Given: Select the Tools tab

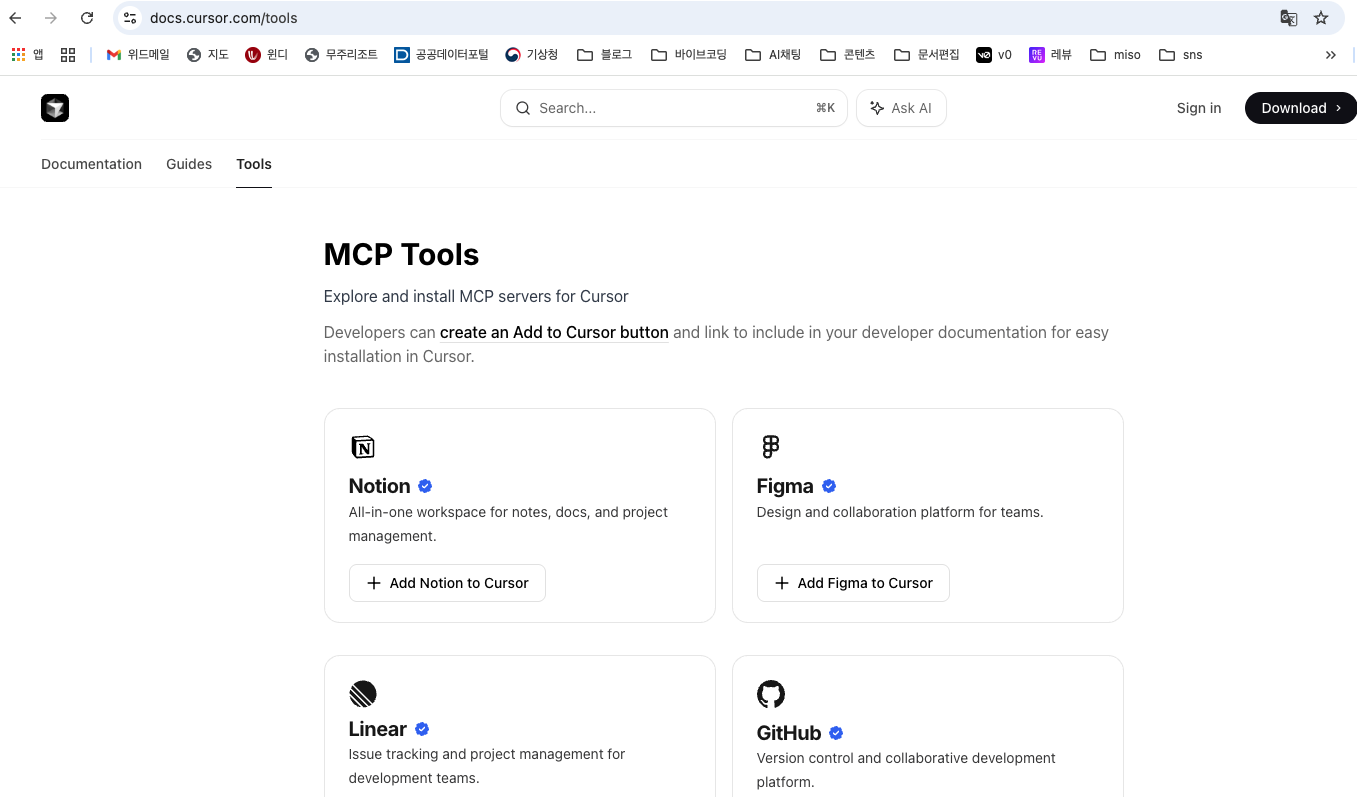Looking at the screenshot, I should point(254,164).
